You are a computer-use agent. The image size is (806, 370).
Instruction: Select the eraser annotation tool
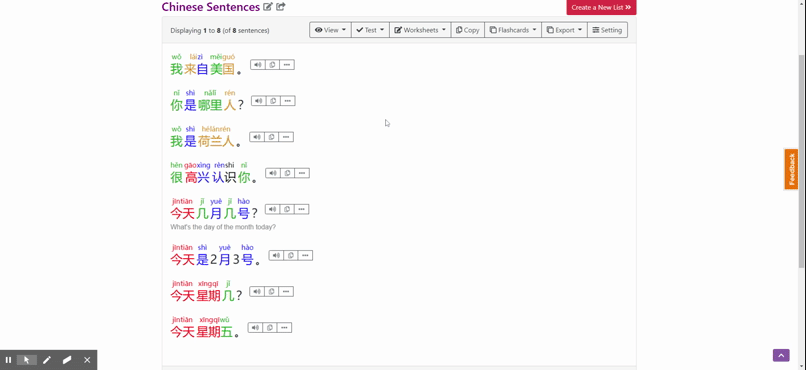67,360
